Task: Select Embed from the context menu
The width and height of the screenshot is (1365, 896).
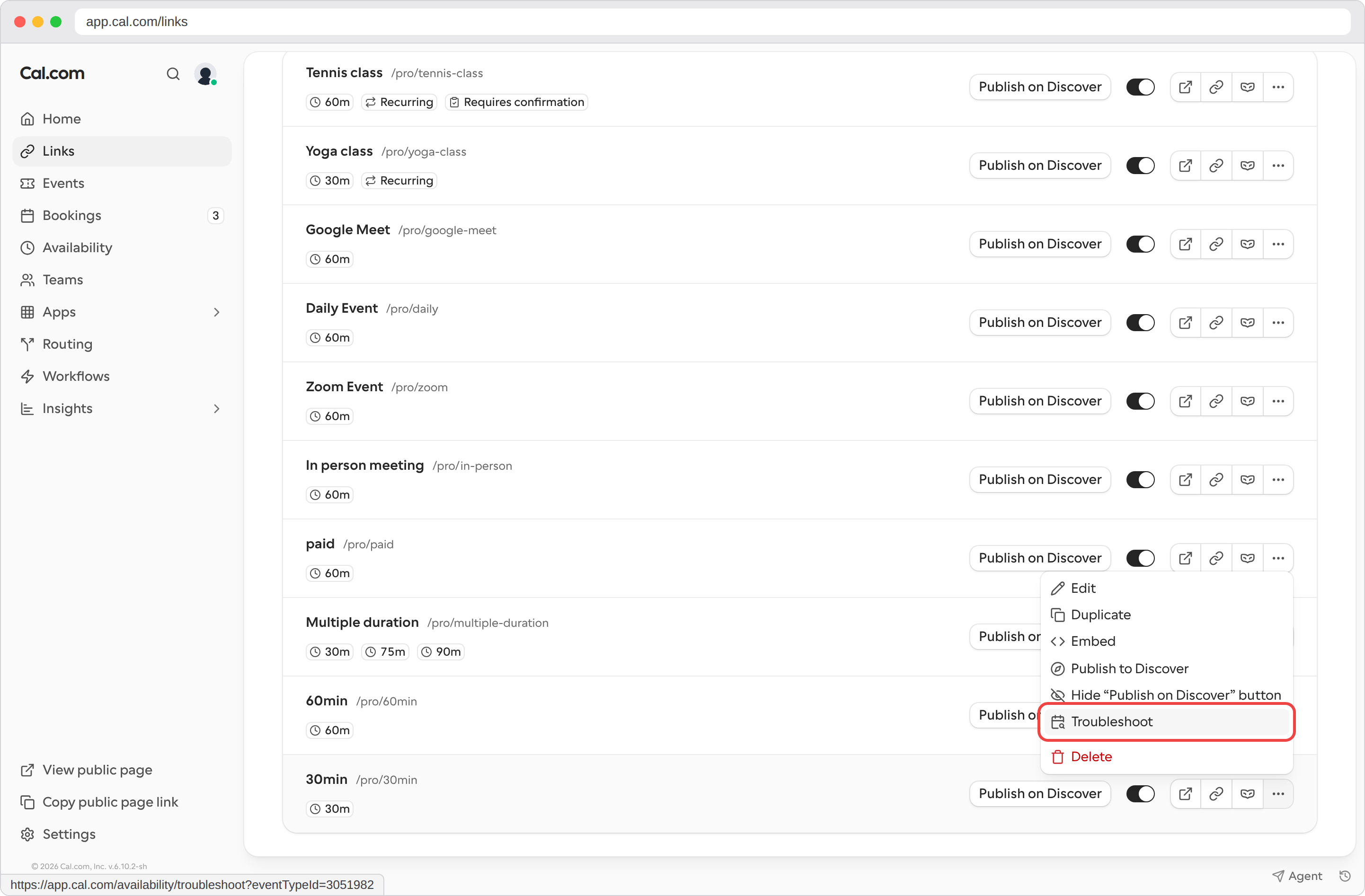Action: (x=1167, y=641)
